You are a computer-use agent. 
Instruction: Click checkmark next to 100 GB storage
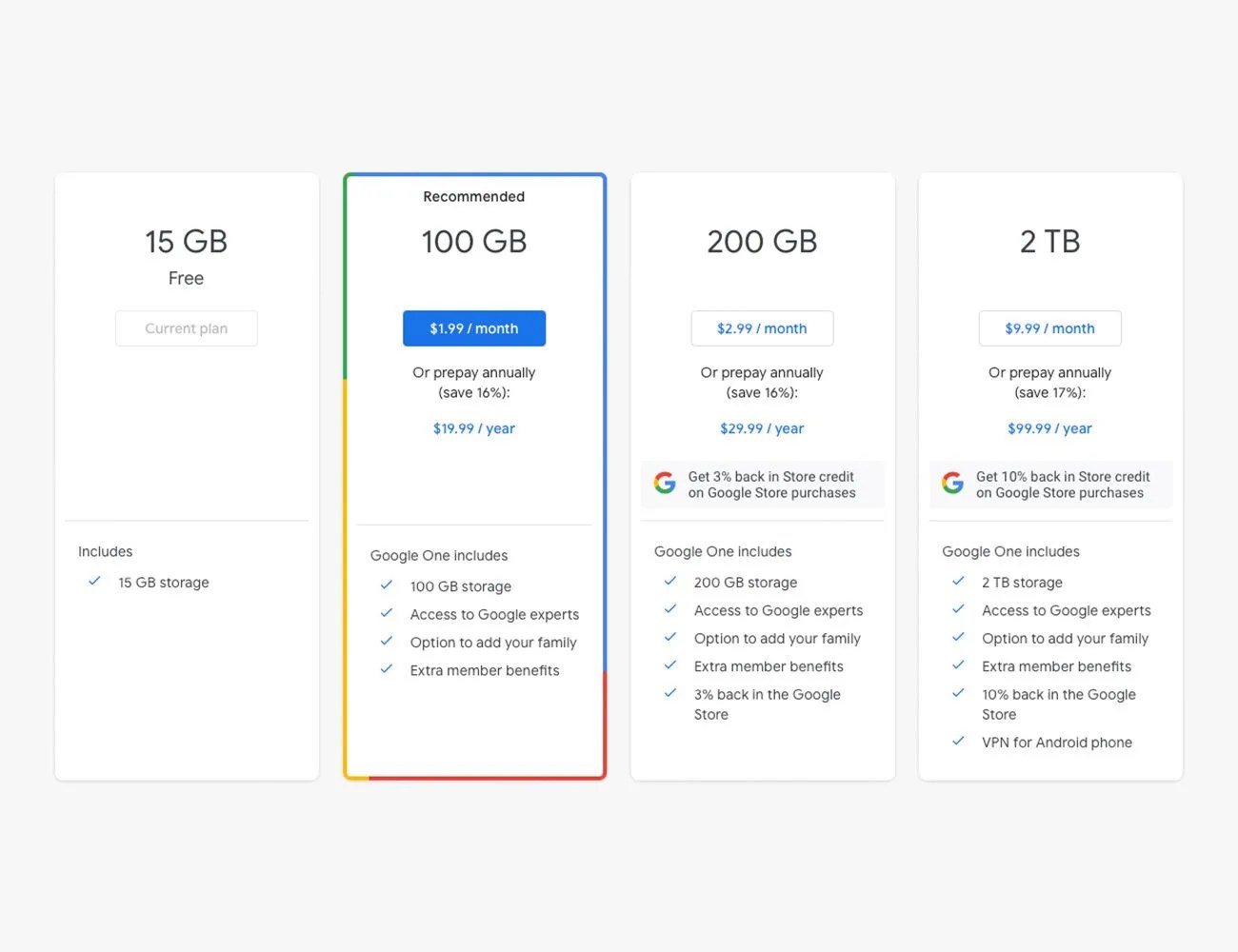point(386,585)
